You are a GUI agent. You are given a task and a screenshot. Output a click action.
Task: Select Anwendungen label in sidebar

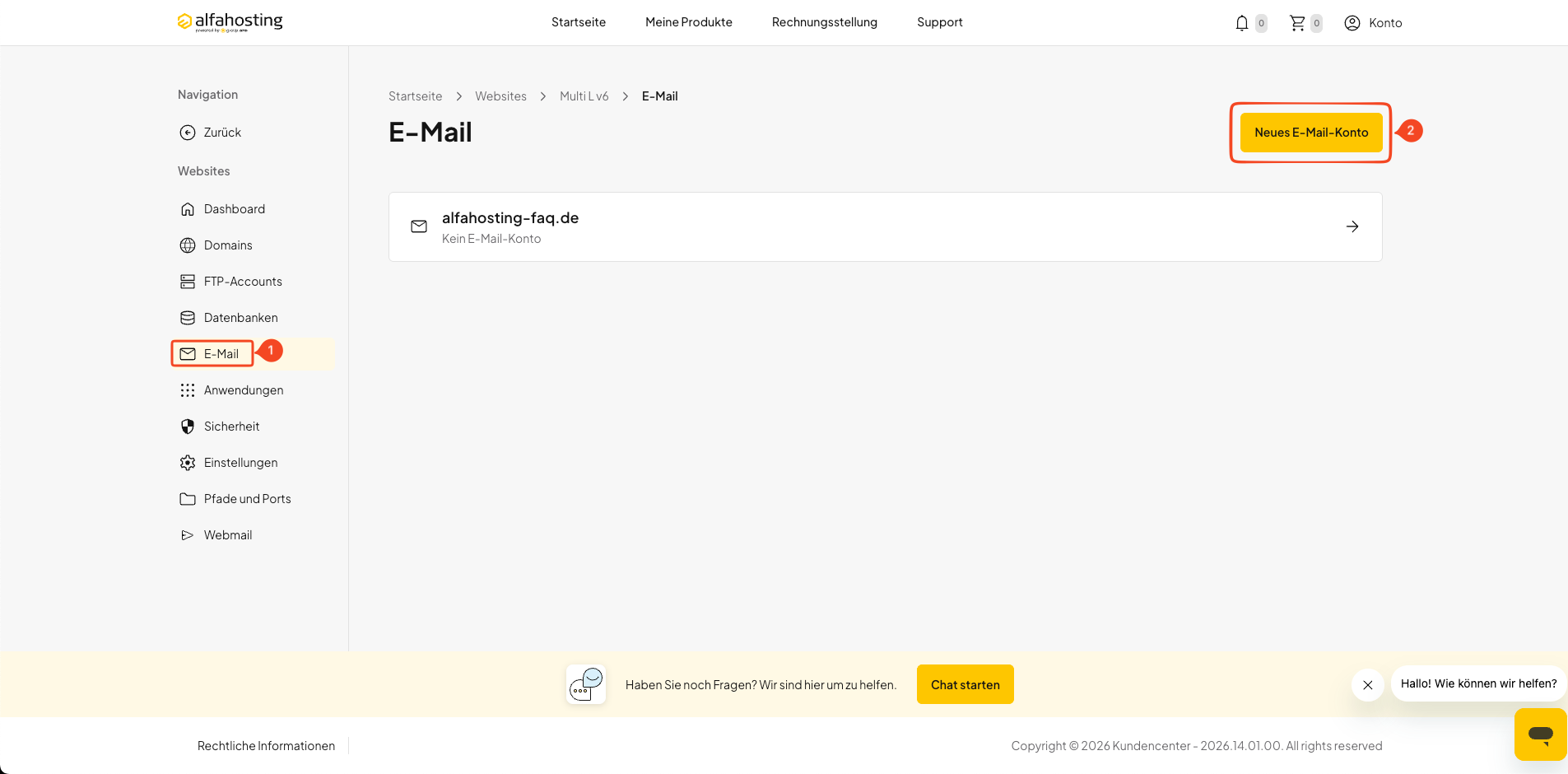click(x=244, y=390)
